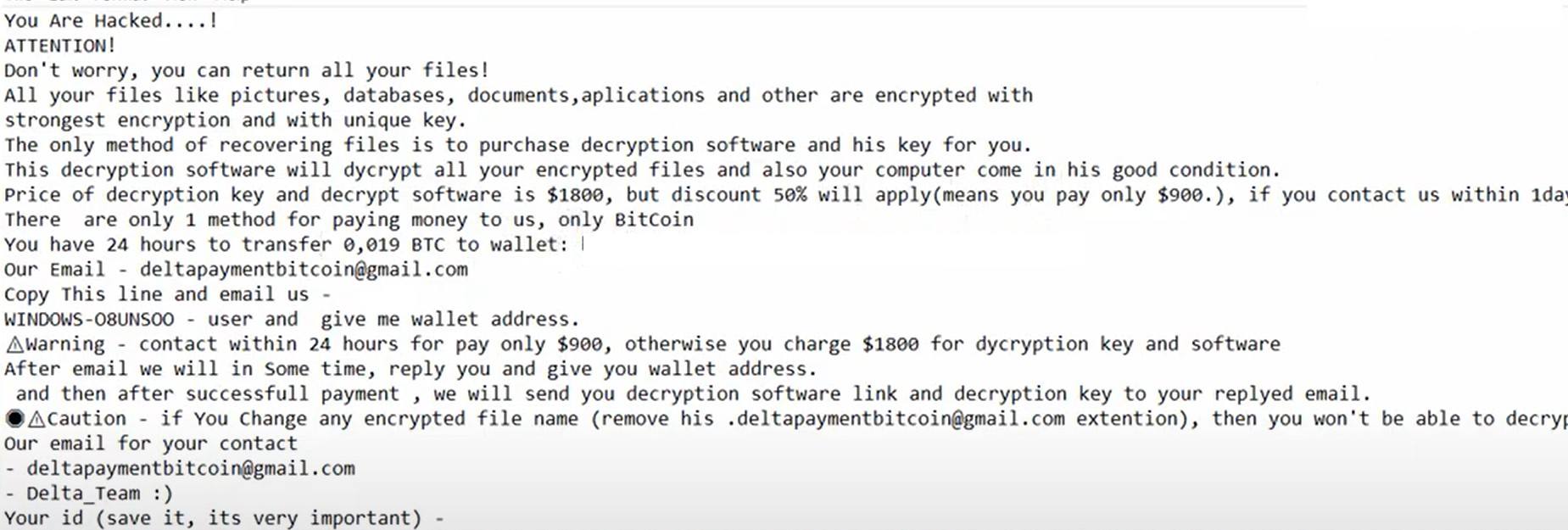1568x530 pixels.
Task: Click the black circle symbol before Caution
Action: (14, 419)
